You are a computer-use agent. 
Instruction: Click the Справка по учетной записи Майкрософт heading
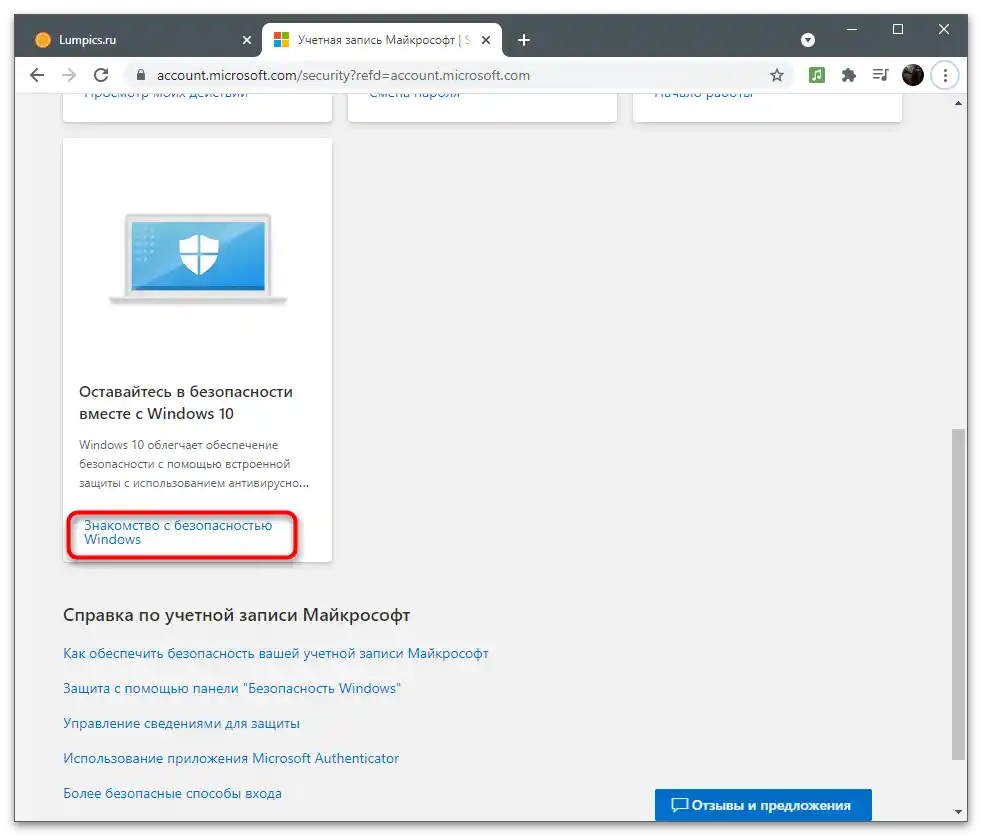point(236,615)
